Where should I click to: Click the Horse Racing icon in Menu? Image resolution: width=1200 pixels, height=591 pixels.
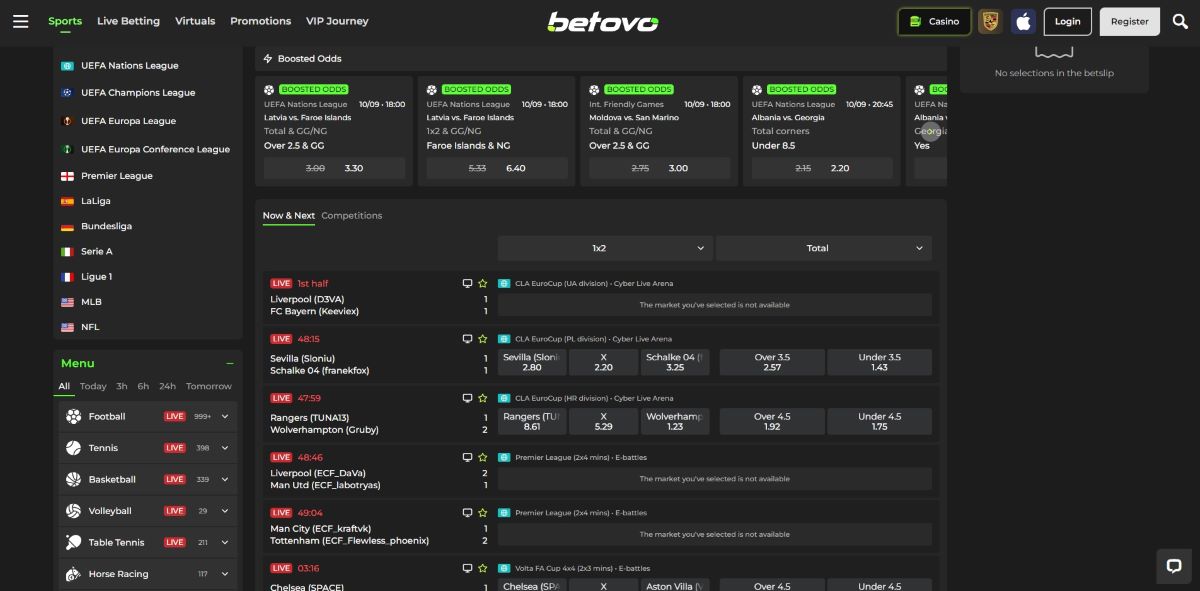73,574
